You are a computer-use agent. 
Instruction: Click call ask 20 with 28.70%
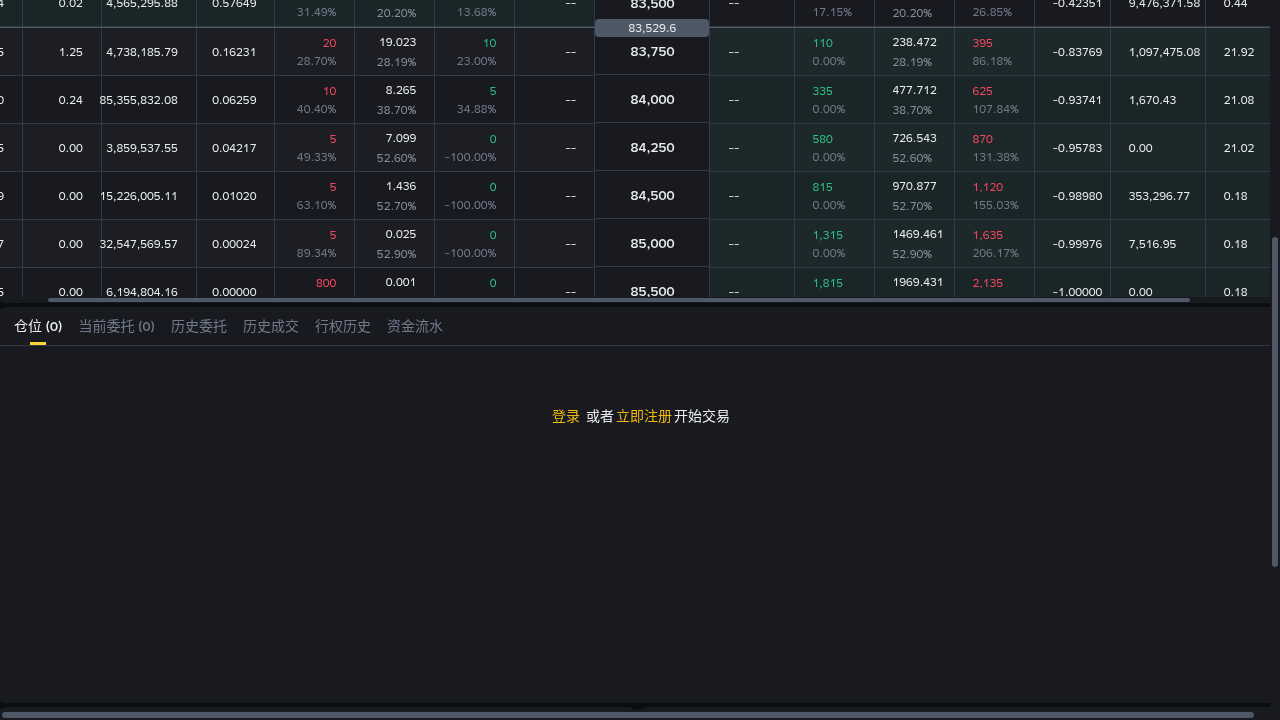point(315,52)
